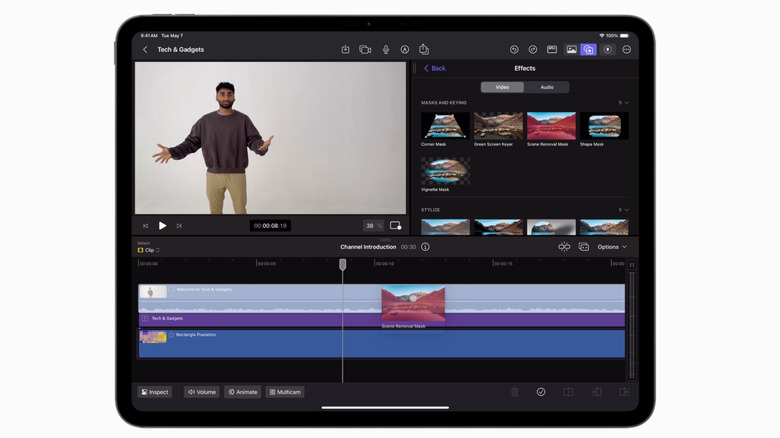Click the import media icon
Screen dimensions: 780x438
(345, 49)
